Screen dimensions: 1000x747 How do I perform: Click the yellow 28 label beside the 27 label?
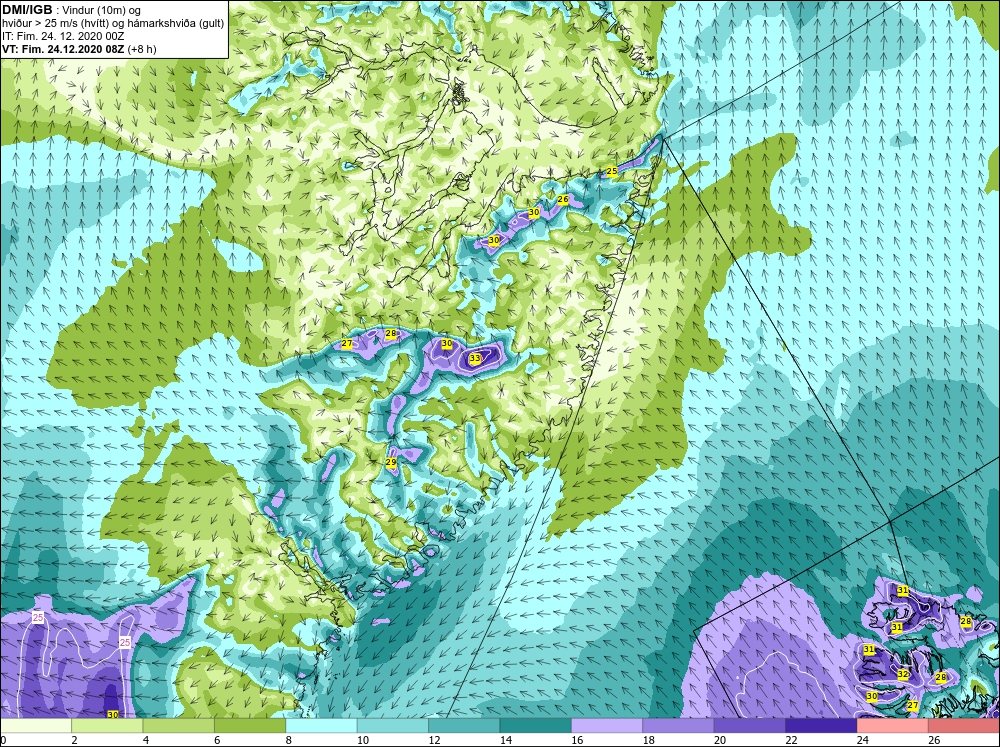click(391, 333)
